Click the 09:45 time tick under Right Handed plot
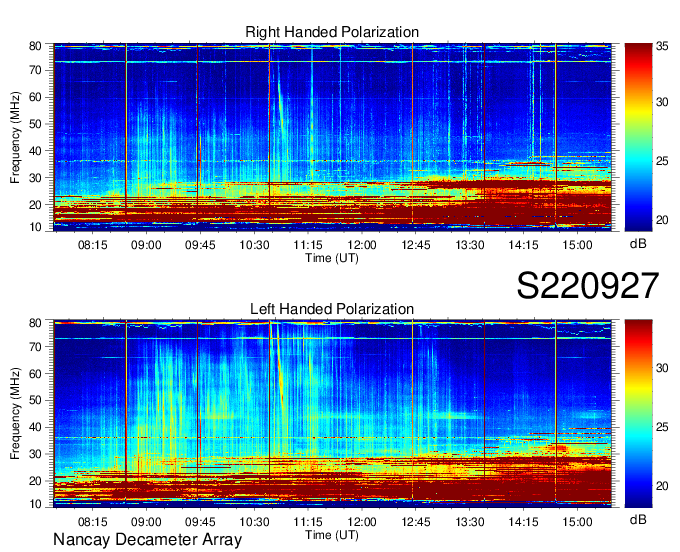Screen dimensions: 680x552 pyautogui.click(x=200, y=245)
